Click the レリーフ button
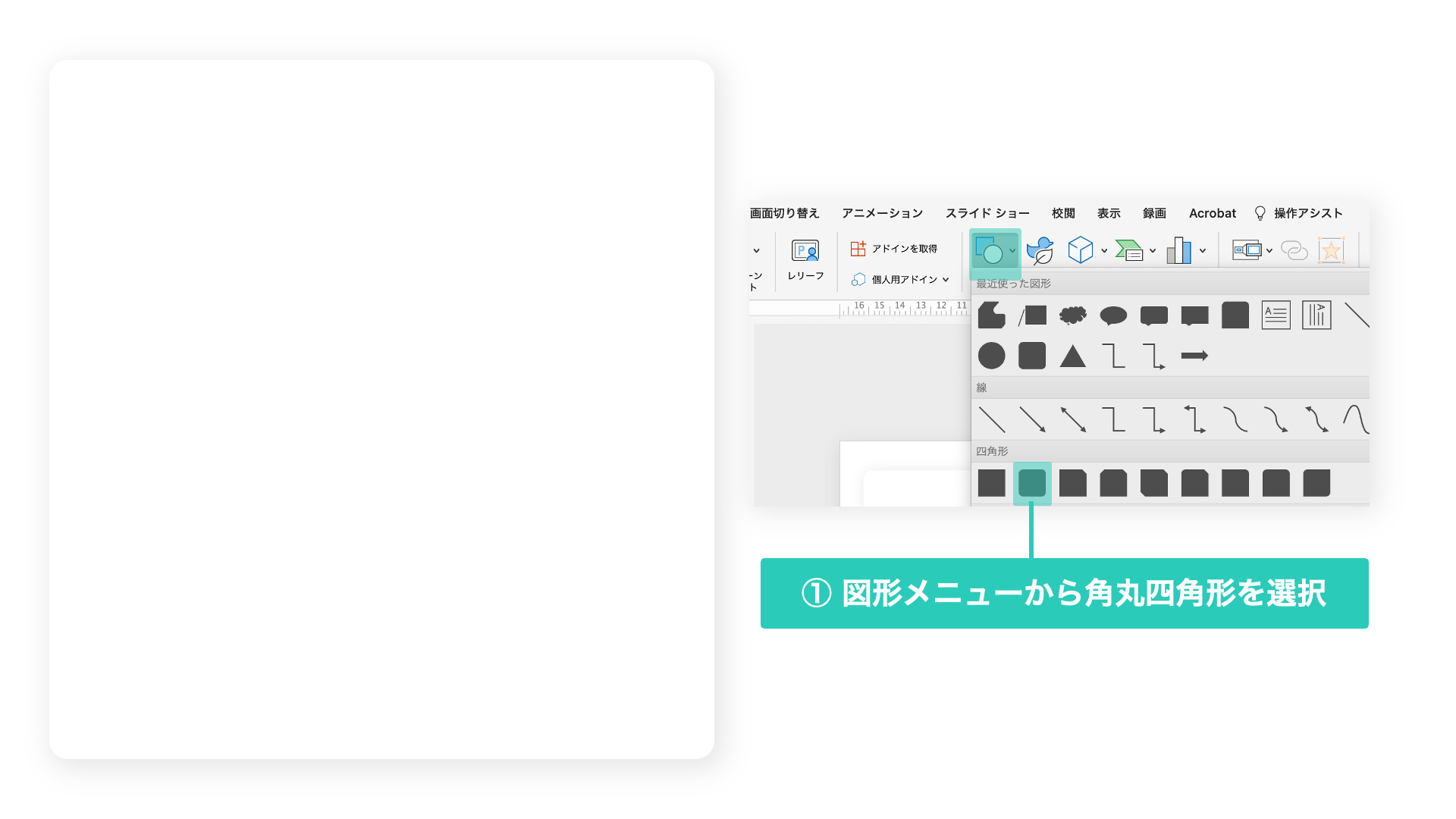The height and width of the screenshot is (819, 1456). 805,259
